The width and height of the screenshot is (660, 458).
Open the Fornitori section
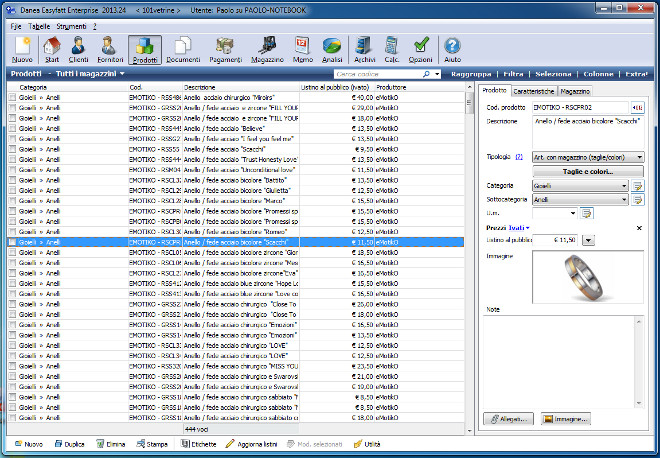tap(111, 49)
